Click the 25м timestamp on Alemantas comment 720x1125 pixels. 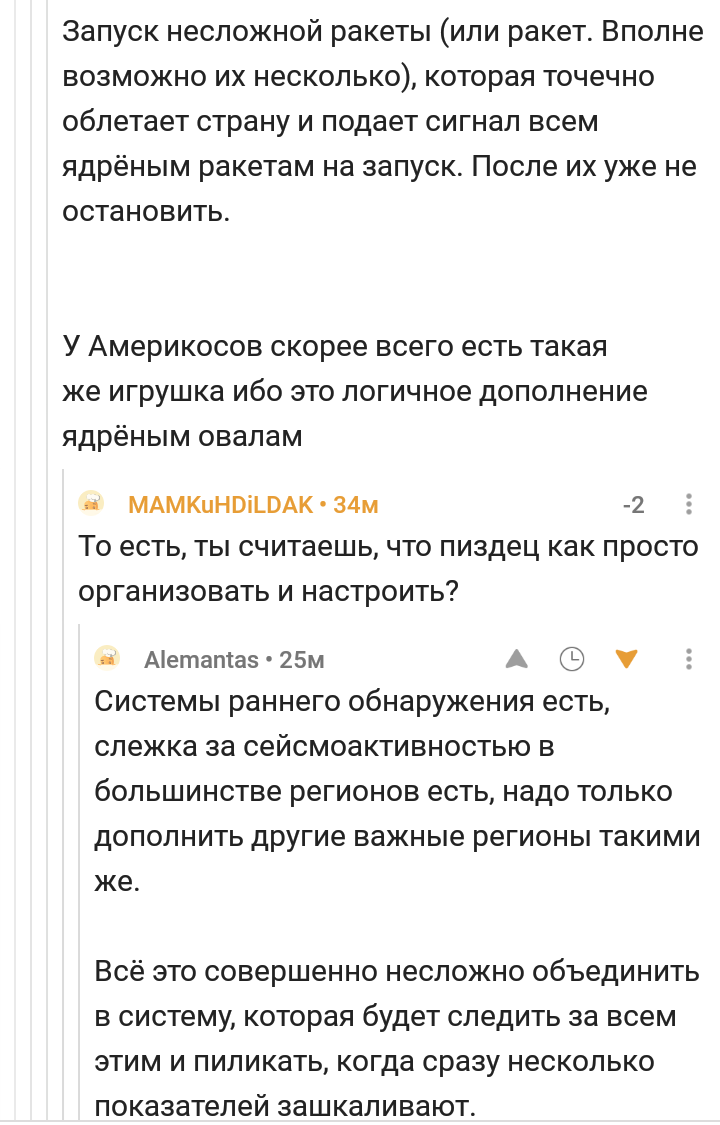(302, 659)
